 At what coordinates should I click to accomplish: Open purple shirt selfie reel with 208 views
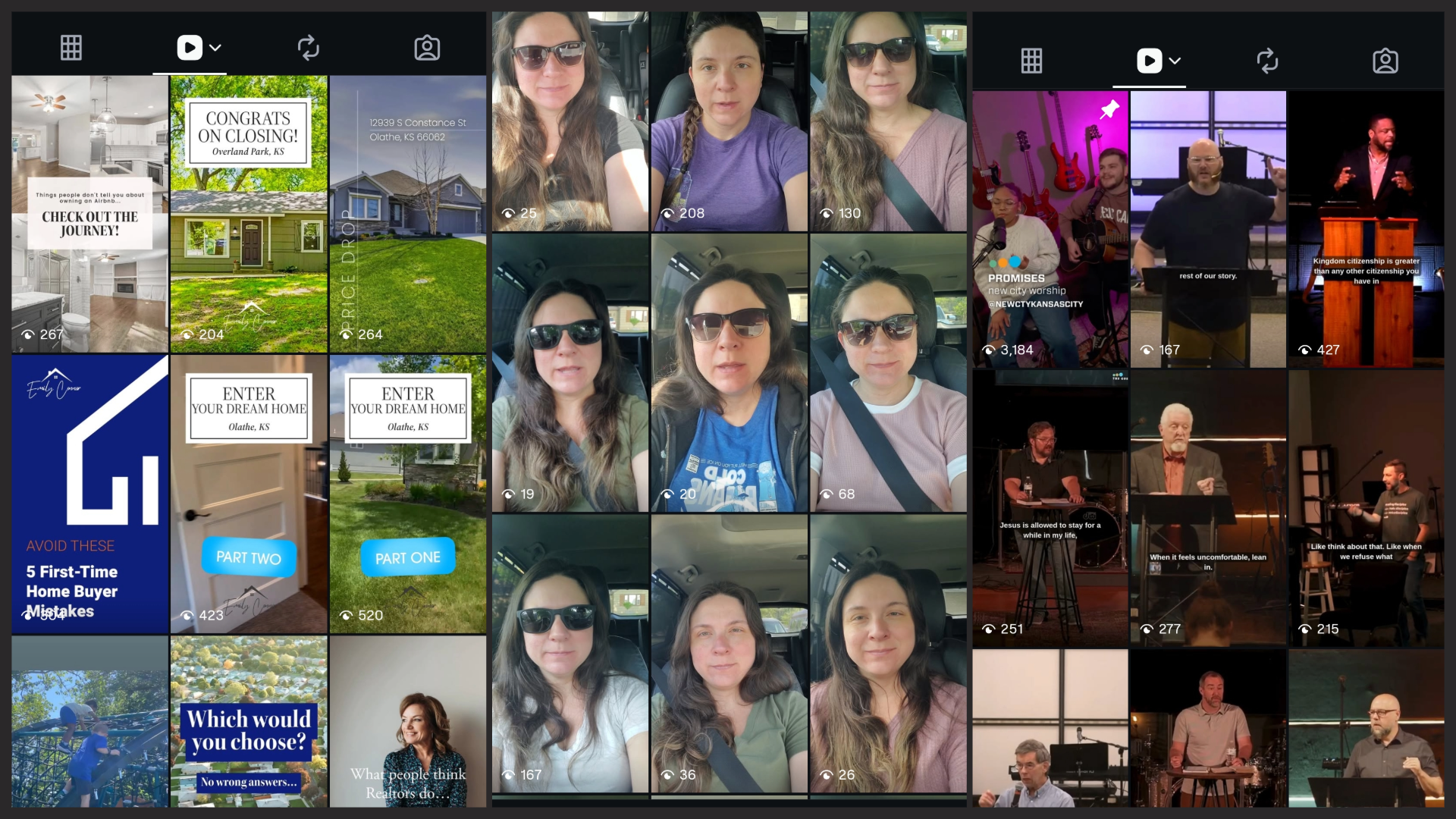[730, 121]
